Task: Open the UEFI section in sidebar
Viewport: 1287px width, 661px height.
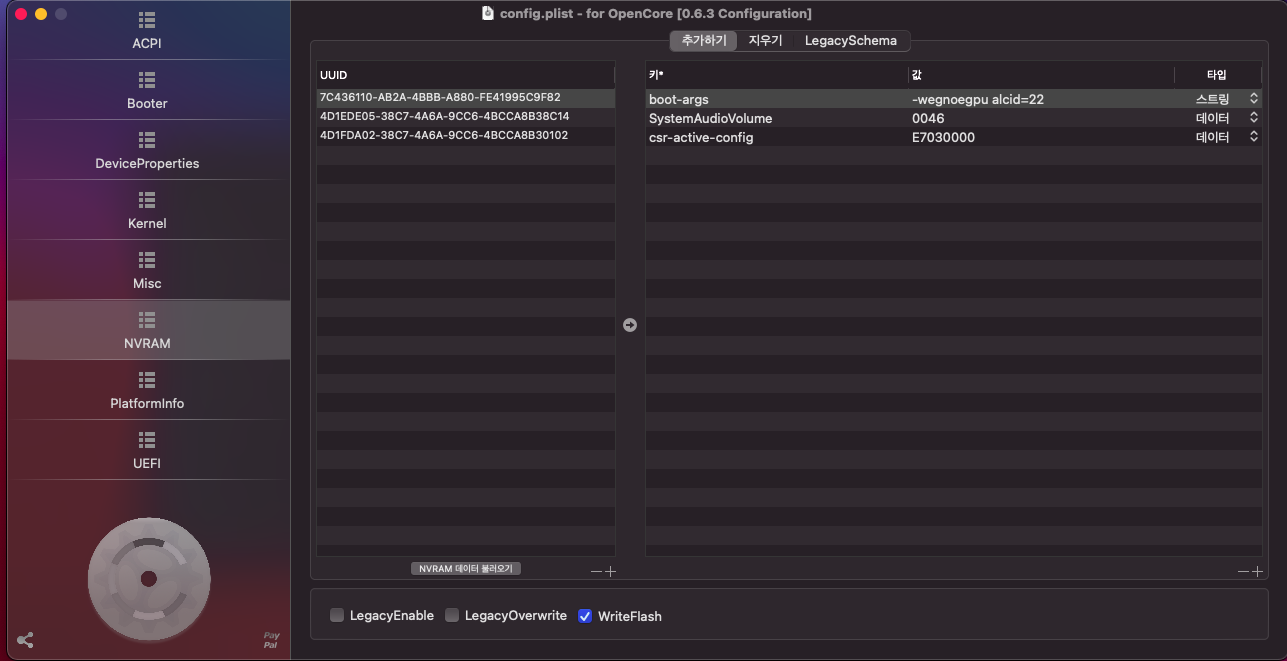Action: (147, 450)
